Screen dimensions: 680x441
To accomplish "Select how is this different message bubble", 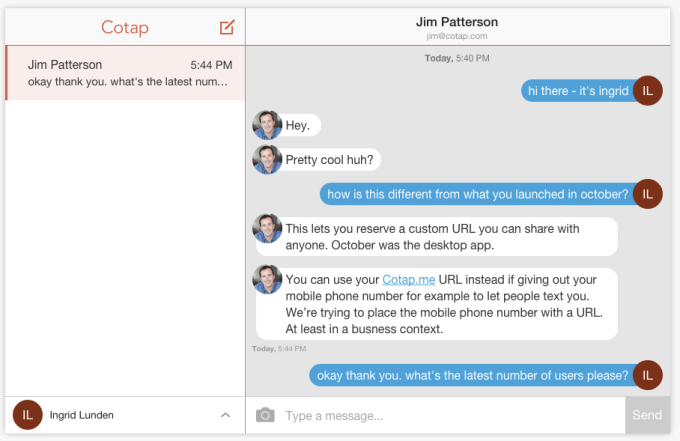I will point(477,194).
